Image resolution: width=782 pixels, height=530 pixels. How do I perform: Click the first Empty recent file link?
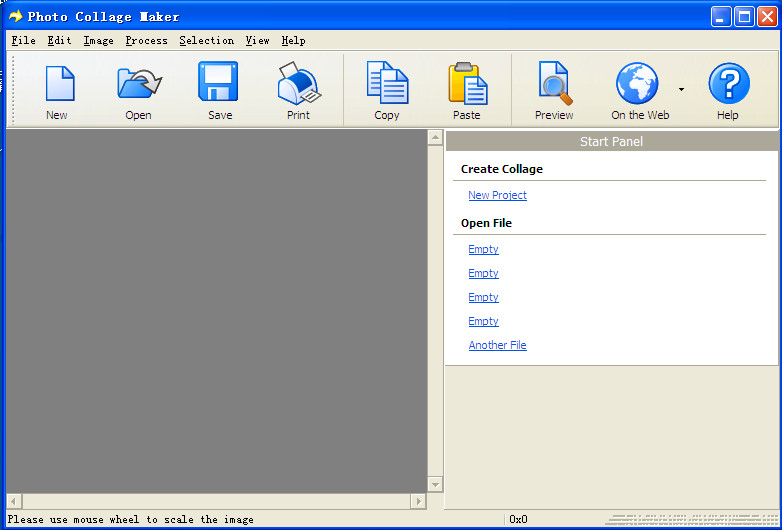coord(483,249)
